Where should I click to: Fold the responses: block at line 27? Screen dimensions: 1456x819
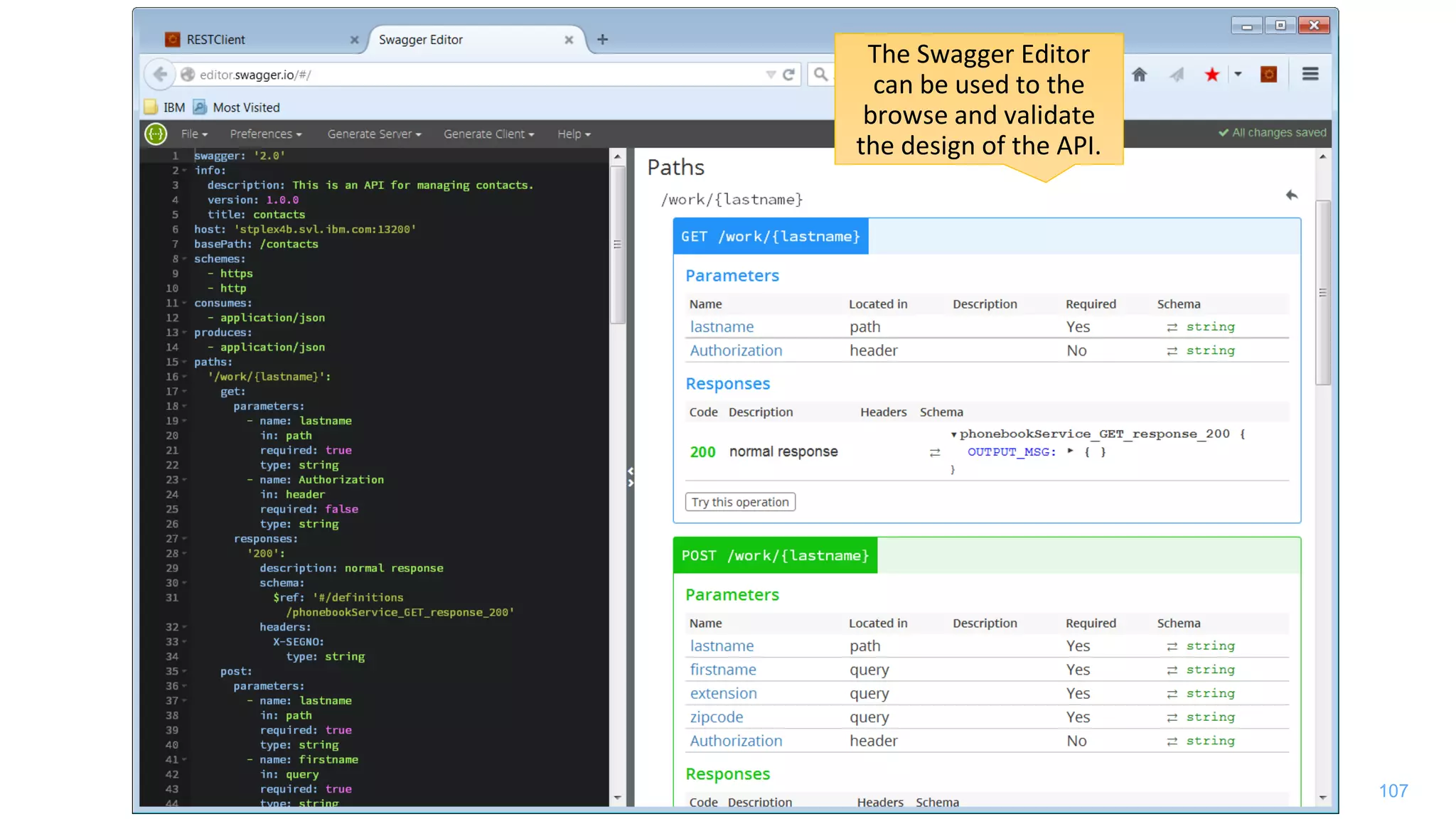pos(185,539)
